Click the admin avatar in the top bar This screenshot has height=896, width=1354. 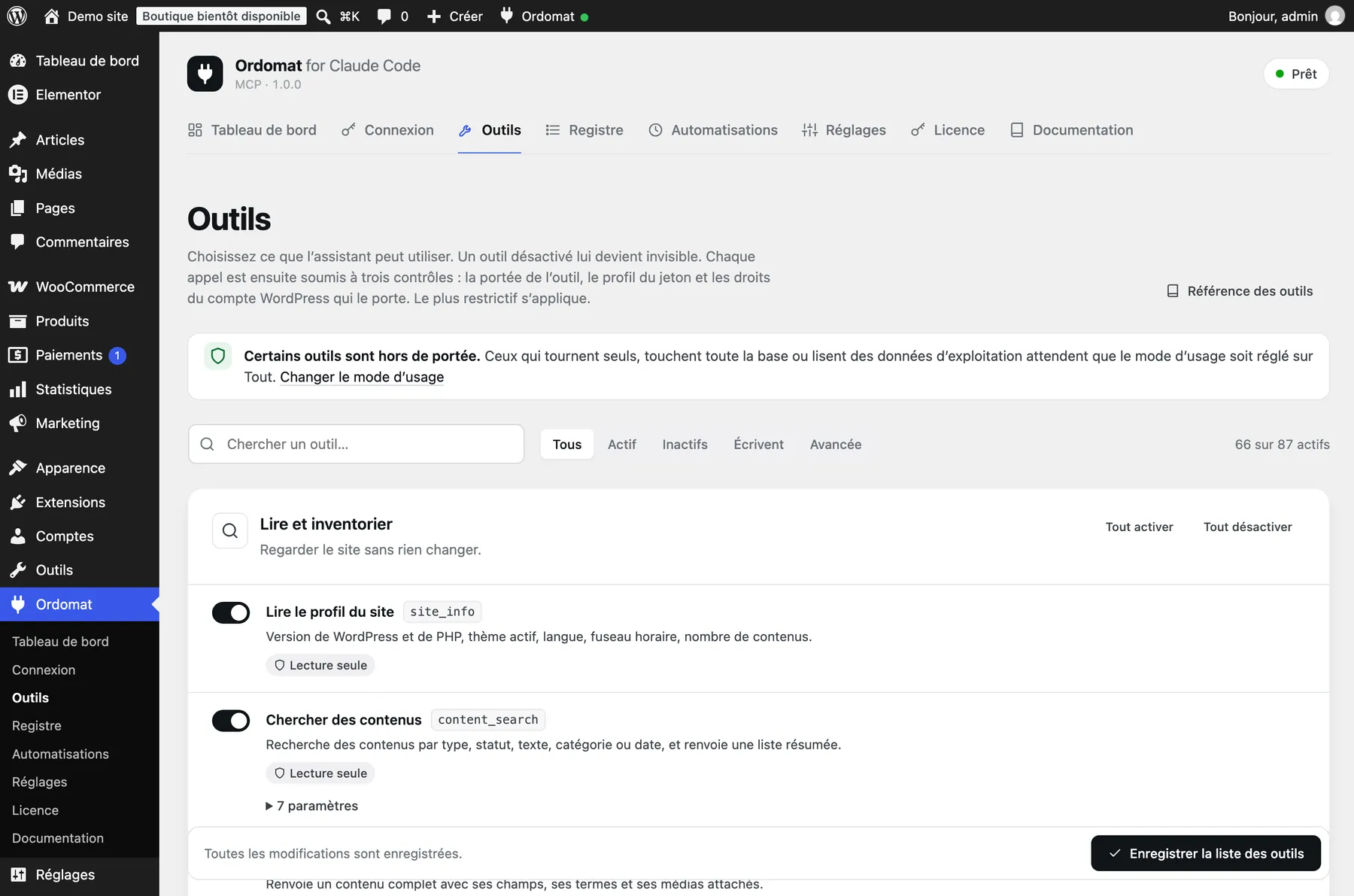(x=1334, y=16)
